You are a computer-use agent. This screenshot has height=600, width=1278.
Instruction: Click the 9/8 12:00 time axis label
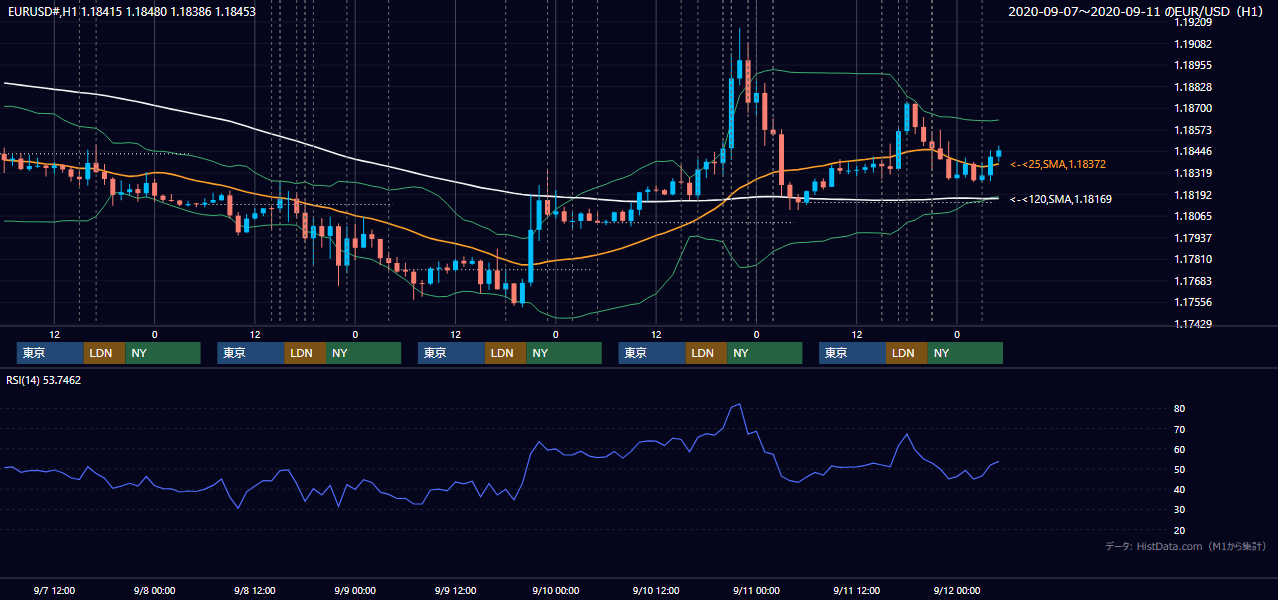tap(255, 590)
